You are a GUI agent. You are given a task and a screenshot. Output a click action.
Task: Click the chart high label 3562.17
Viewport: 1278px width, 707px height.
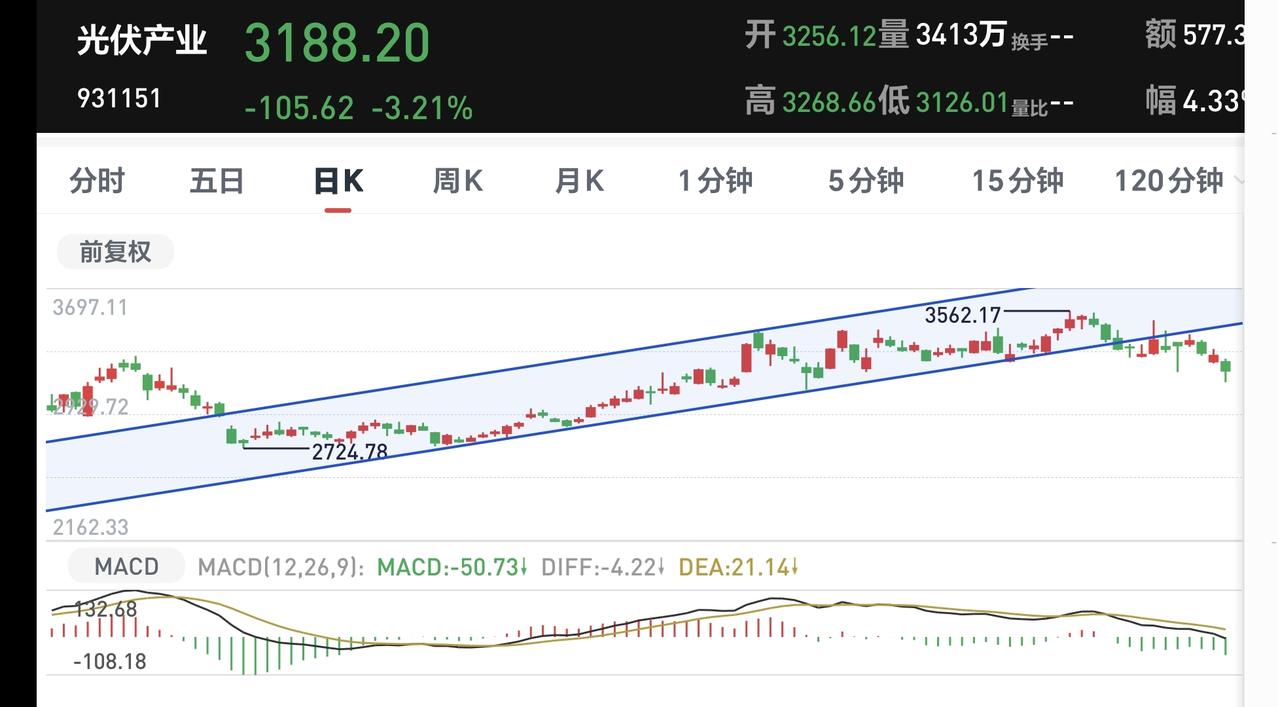962,315
